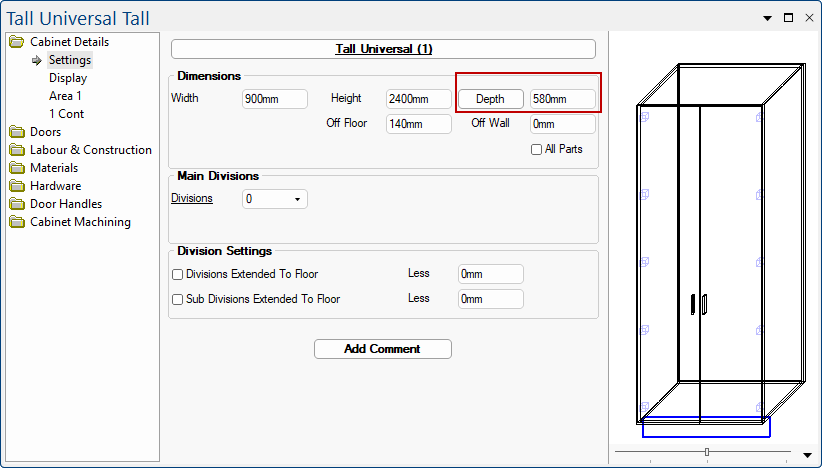Click the Door Handles folder icon

pyautogui.click(x=16, y=204)
